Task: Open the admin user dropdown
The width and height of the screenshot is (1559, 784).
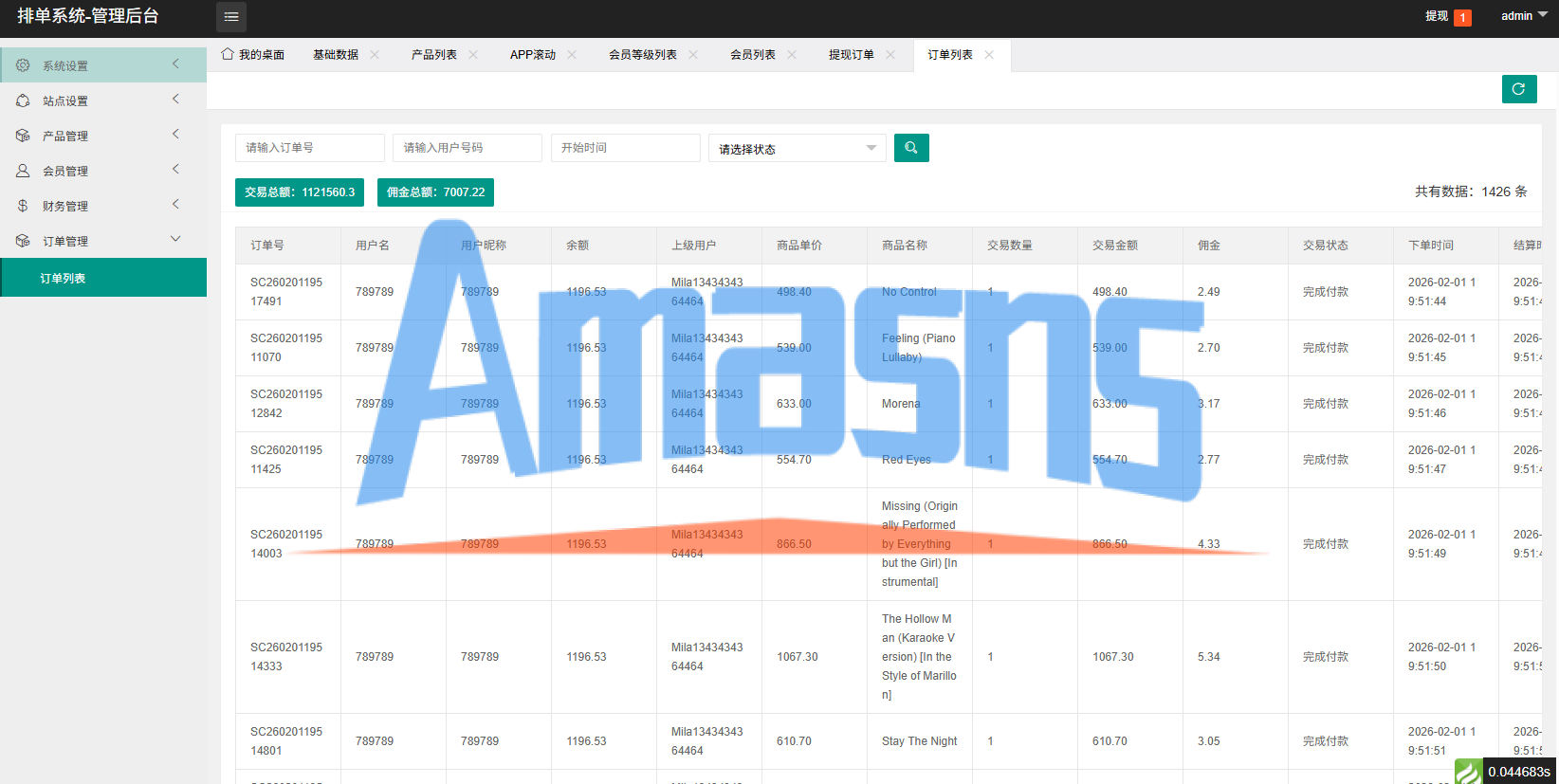Action: pyautogui.click(x=1524, y=16)
